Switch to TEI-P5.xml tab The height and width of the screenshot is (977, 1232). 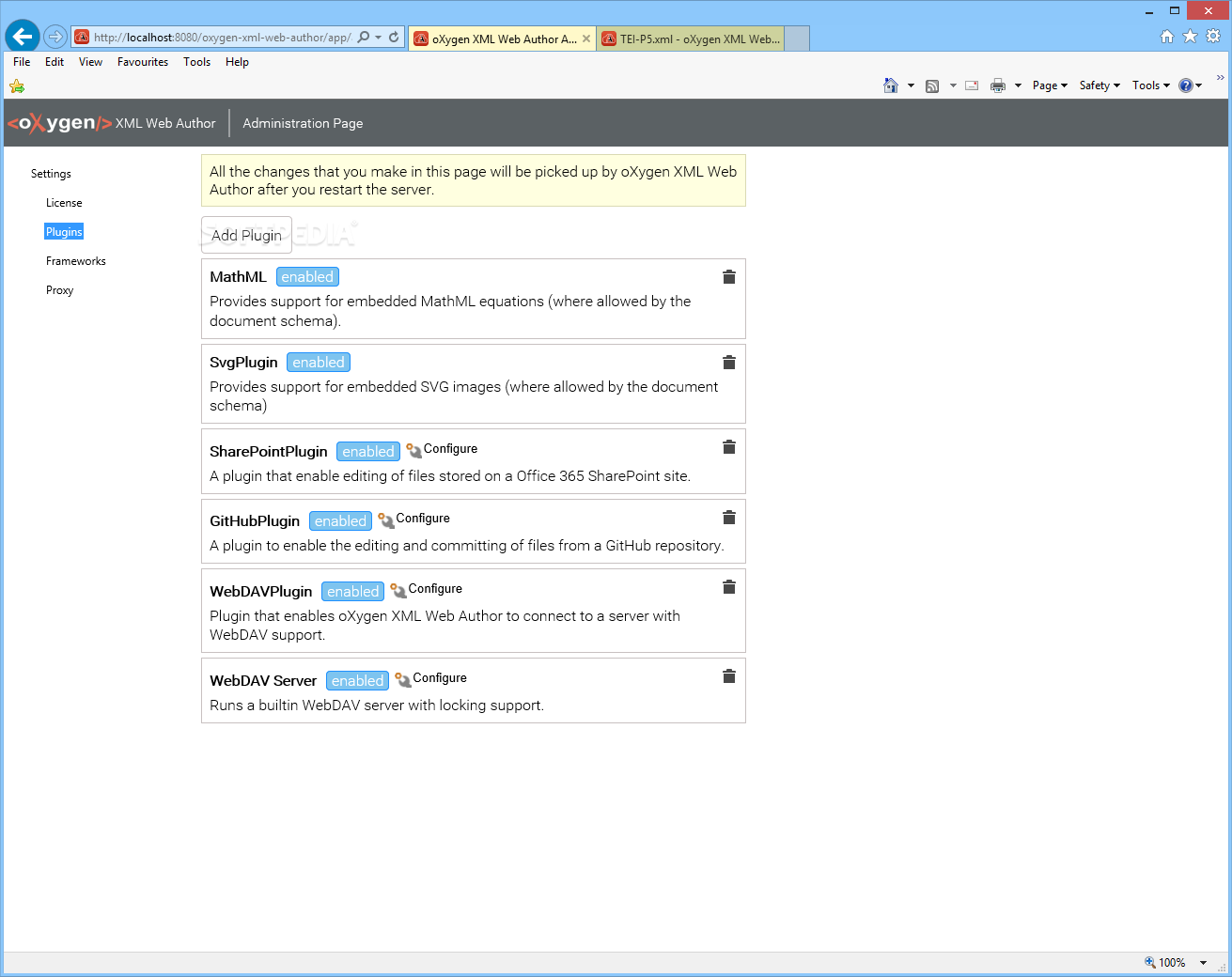click(x=690, y=39)
